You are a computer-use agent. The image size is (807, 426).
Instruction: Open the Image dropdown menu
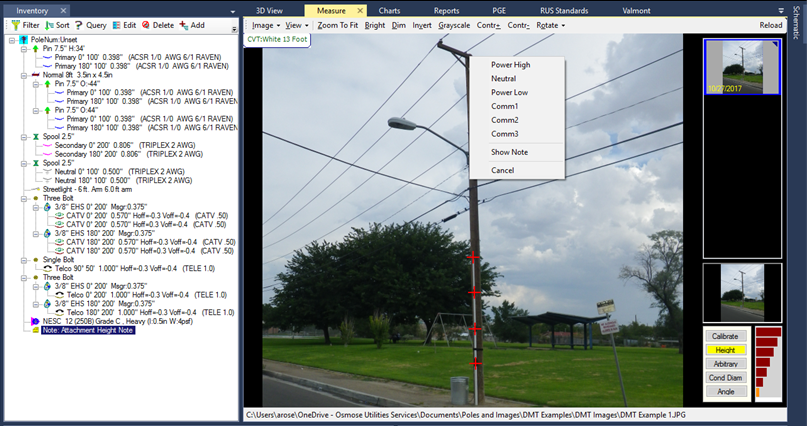coord(266,25)
